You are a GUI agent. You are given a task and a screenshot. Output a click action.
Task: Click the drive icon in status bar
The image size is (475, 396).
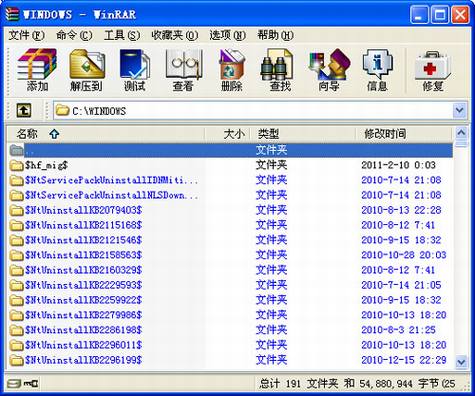14,384
